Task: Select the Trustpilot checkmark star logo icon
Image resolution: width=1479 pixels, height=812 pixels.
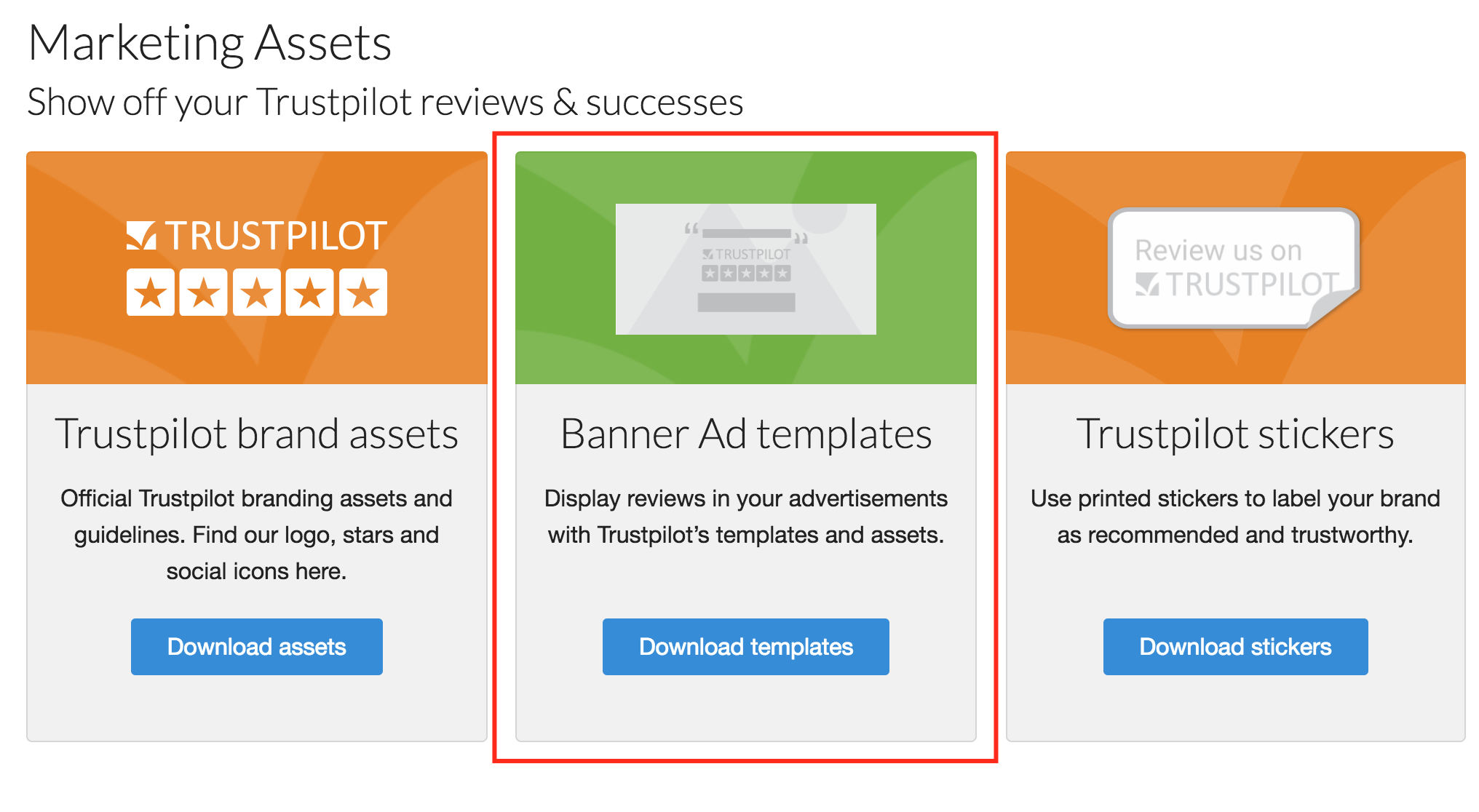Action: [142, 234]
